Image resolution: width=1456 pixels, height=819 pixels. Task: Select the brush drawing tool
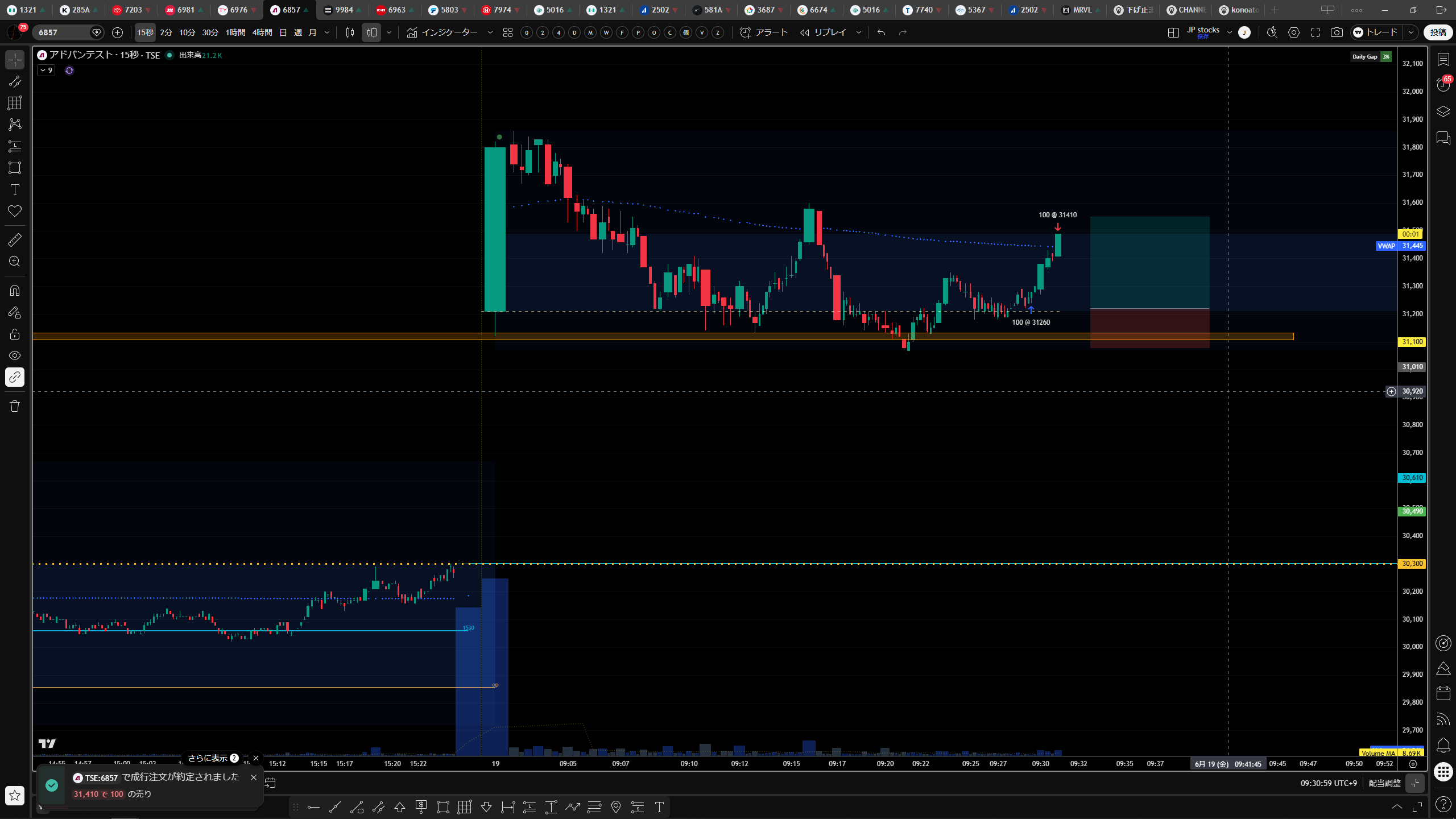15,81
